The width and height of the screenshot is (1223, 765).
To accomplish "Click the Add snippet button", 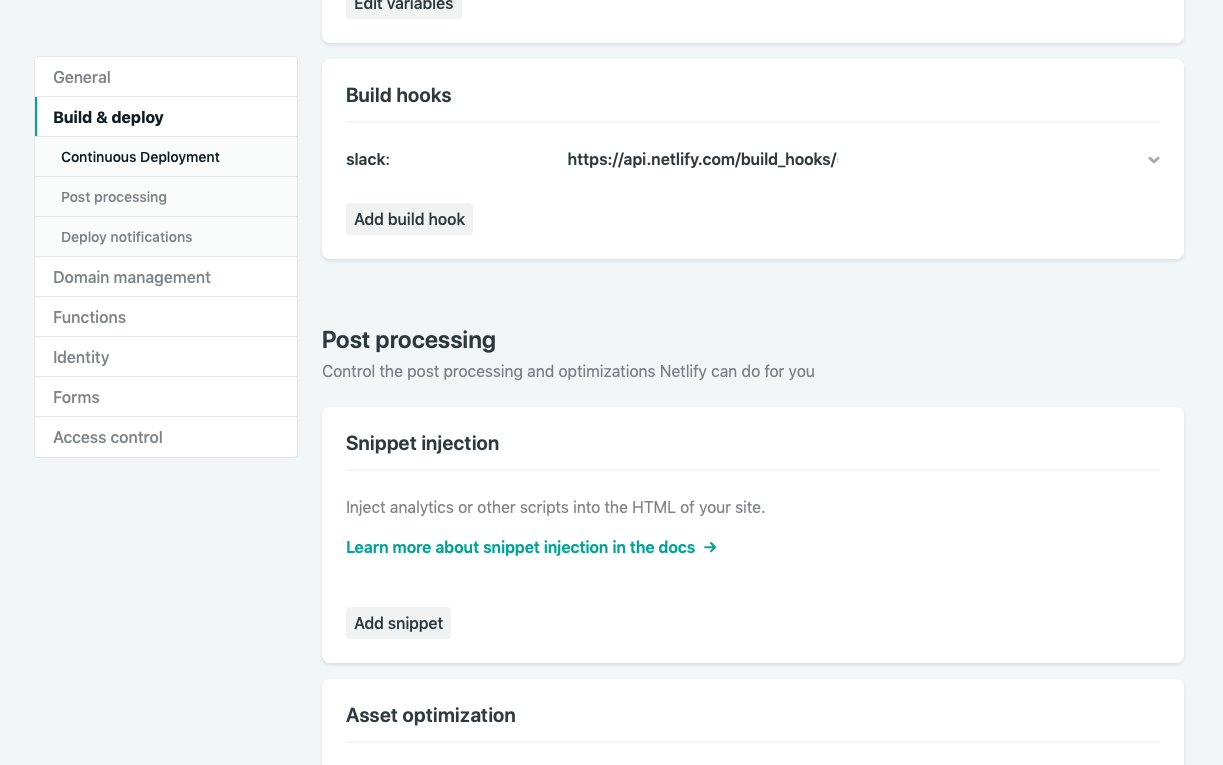I will pyautogui.click(x=398, y=622).
